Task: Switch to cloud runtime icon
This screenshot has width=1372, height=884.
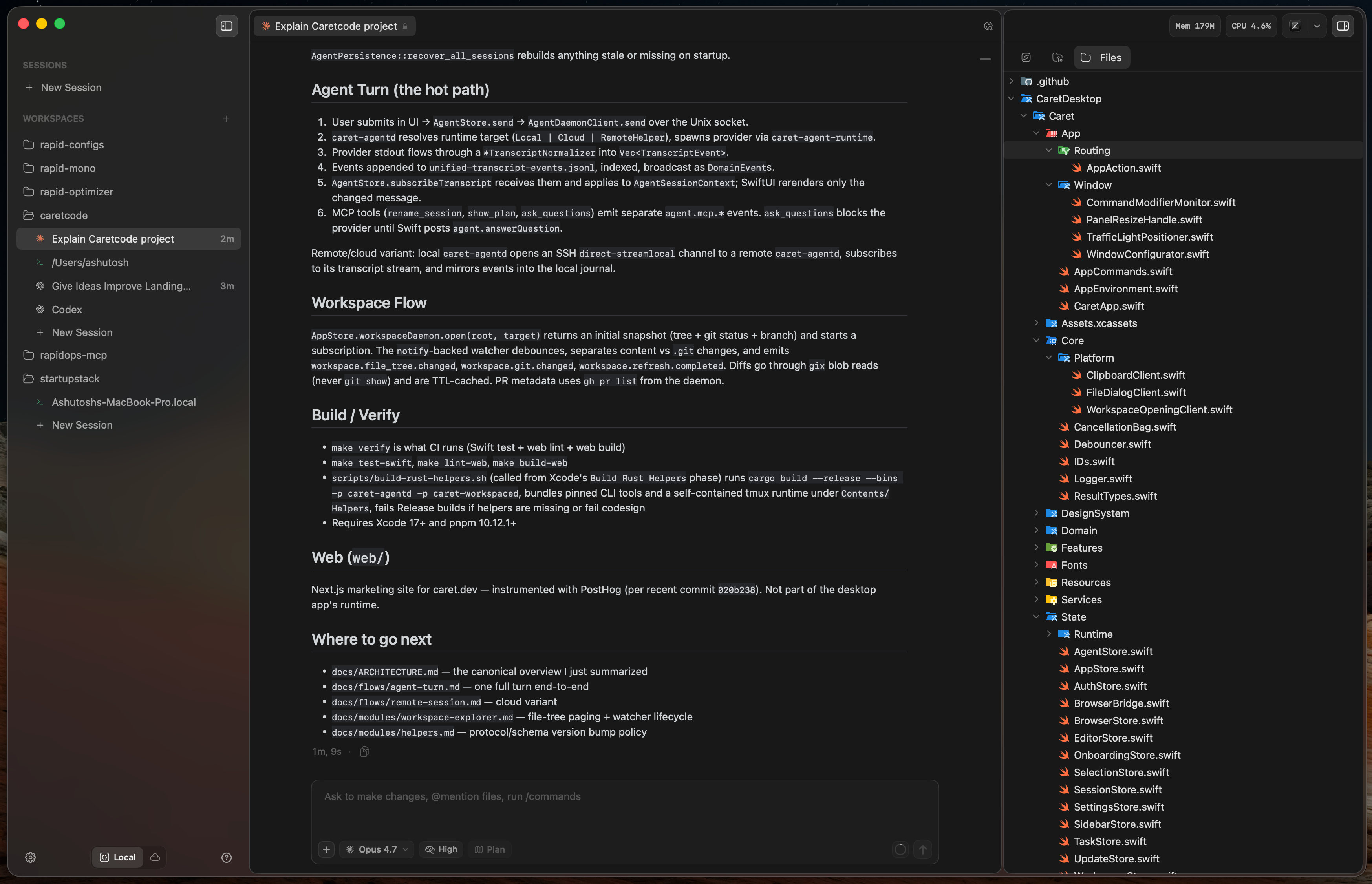Action: pyautogui.click(x=155, y=857)
